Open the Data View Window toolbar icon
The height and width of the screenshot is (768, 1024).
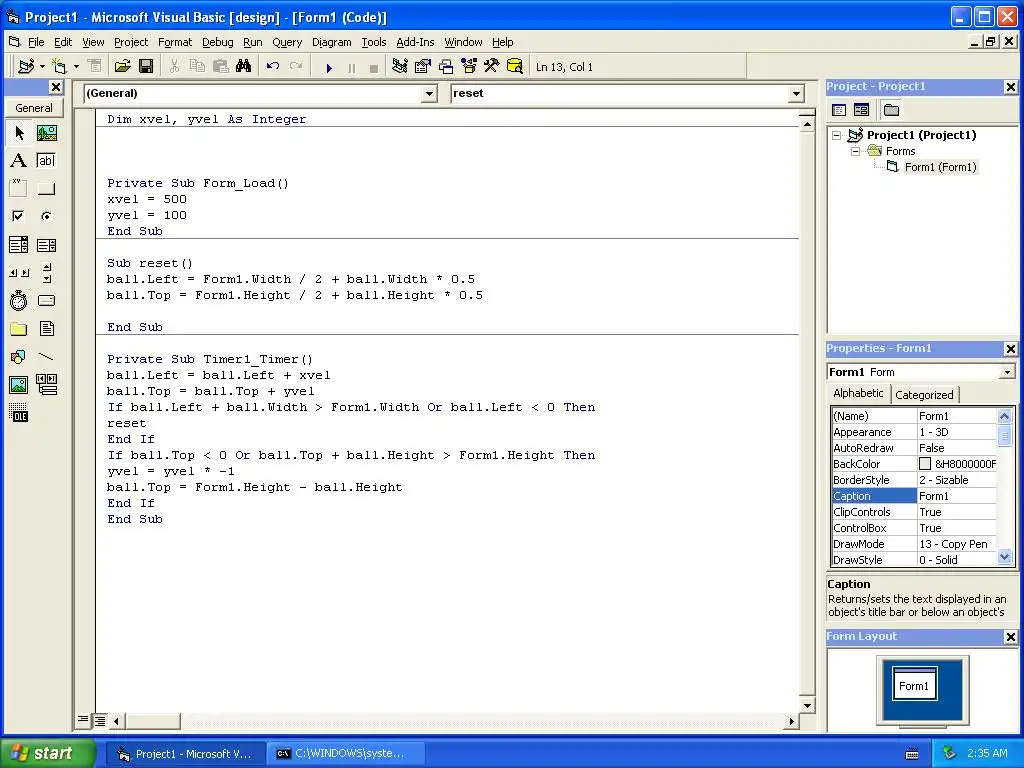tap(515, 66)
